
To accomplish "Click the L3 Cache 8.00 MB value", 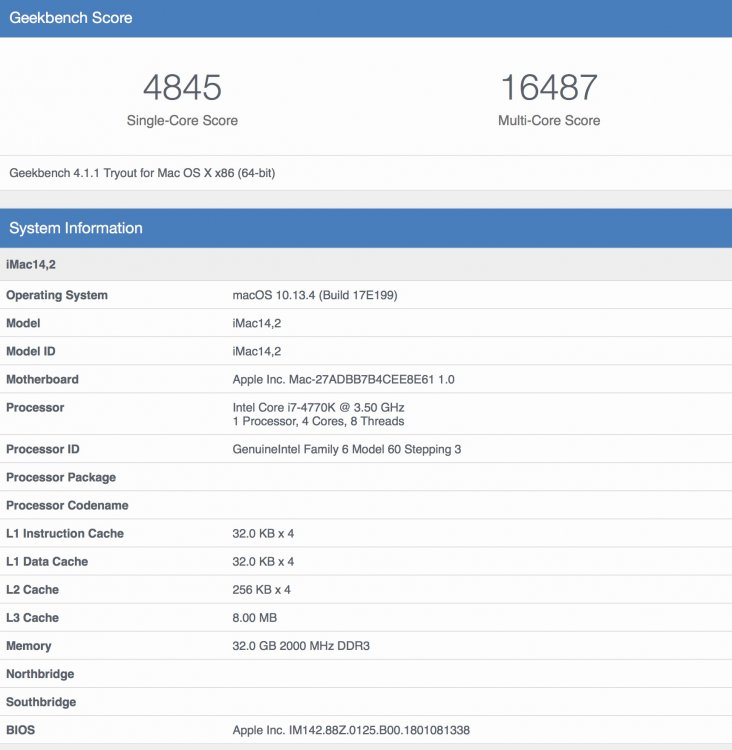I will click(255, 618).
